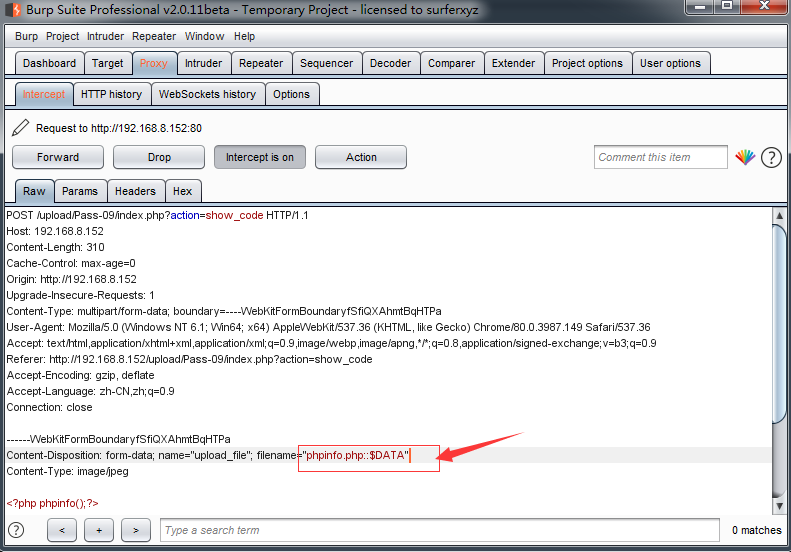Switch to the Comparer tab
The image size is (791, 552).
[451, 64]
